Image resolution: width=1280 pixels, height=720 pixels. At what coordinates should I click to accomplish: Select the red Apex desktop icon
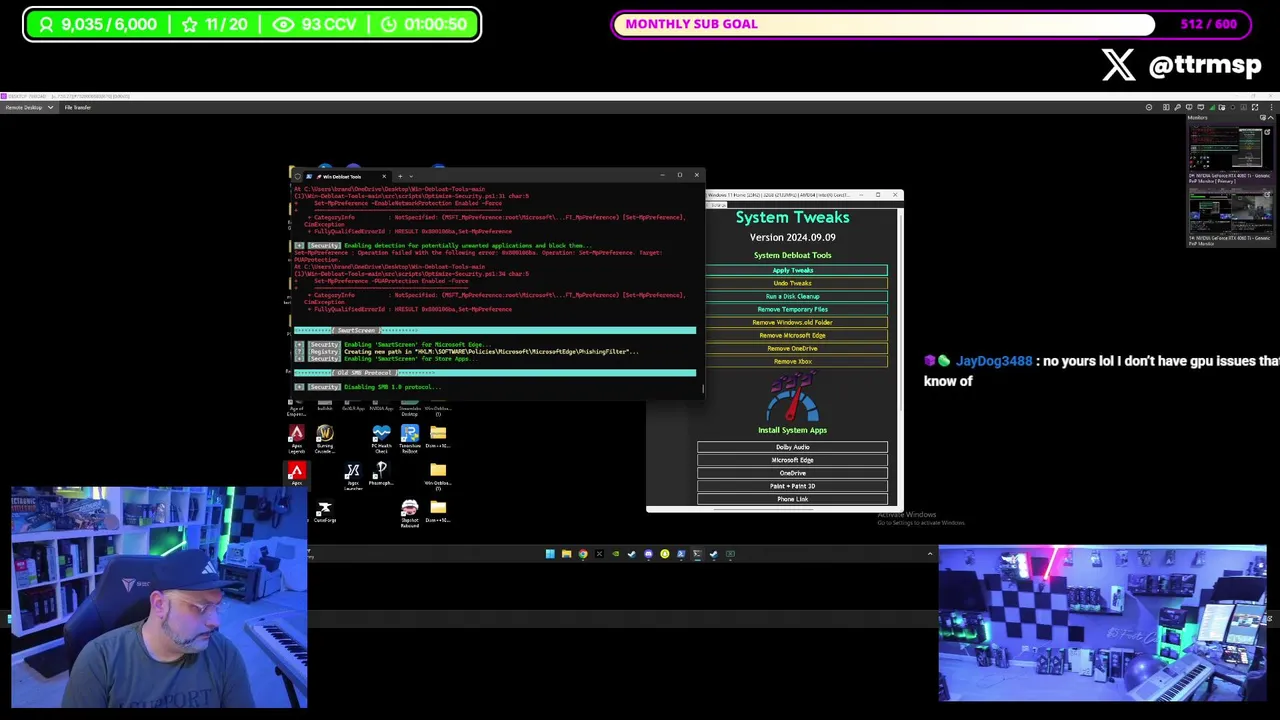pos(296,473)
